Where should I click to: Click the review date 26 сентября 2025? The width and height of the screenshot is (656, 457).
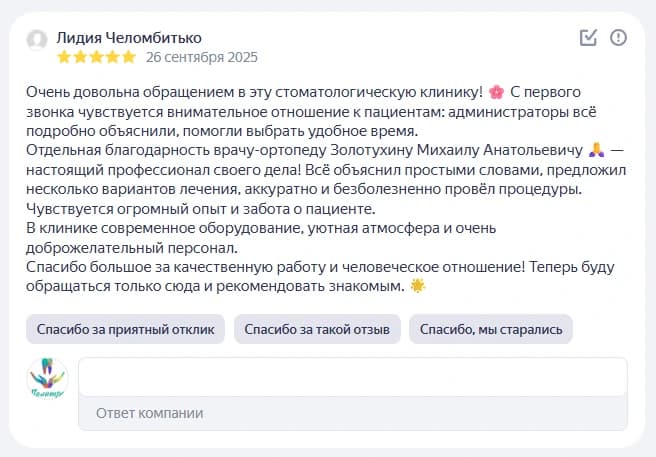click(201, 57)
